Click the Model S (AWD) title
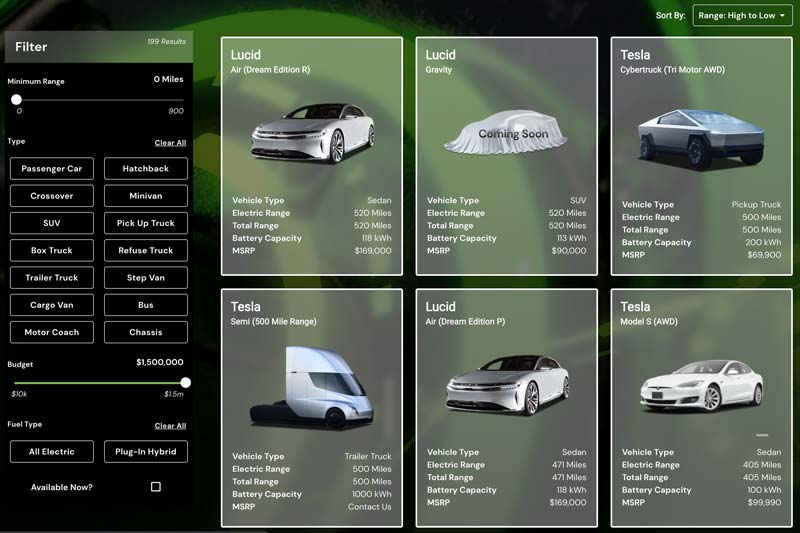This screenshot has width=800, height=533. [648, 322]
